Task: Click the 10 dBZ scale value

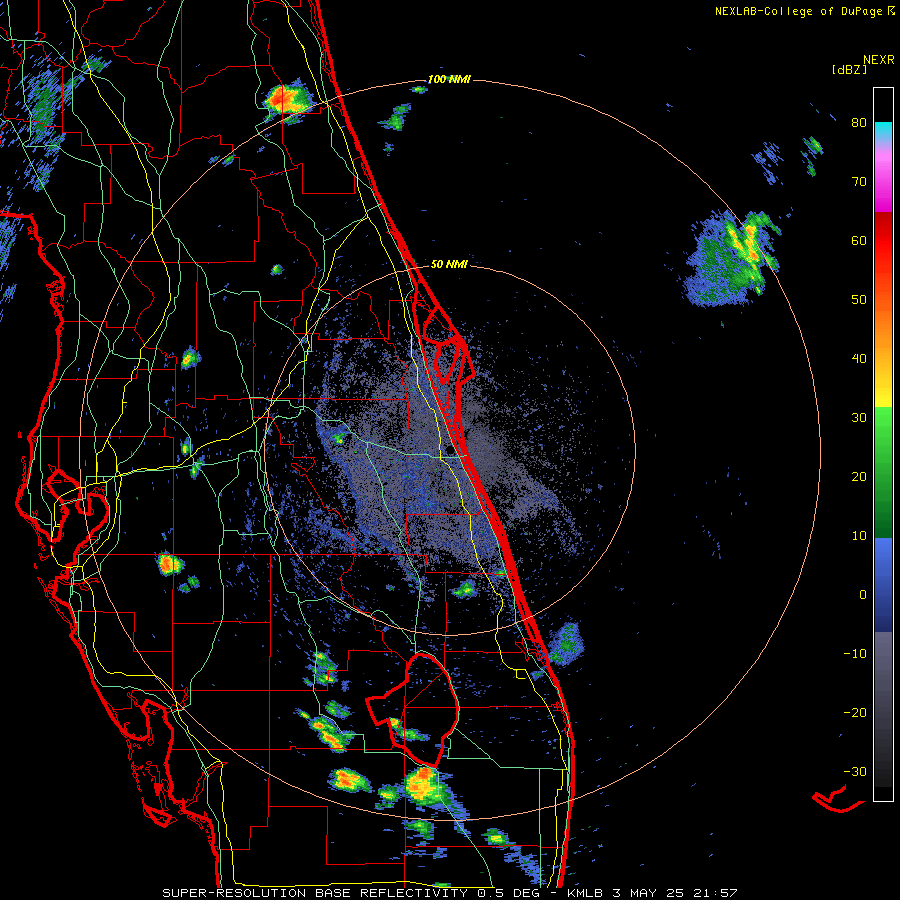Action: click(859, 536)
